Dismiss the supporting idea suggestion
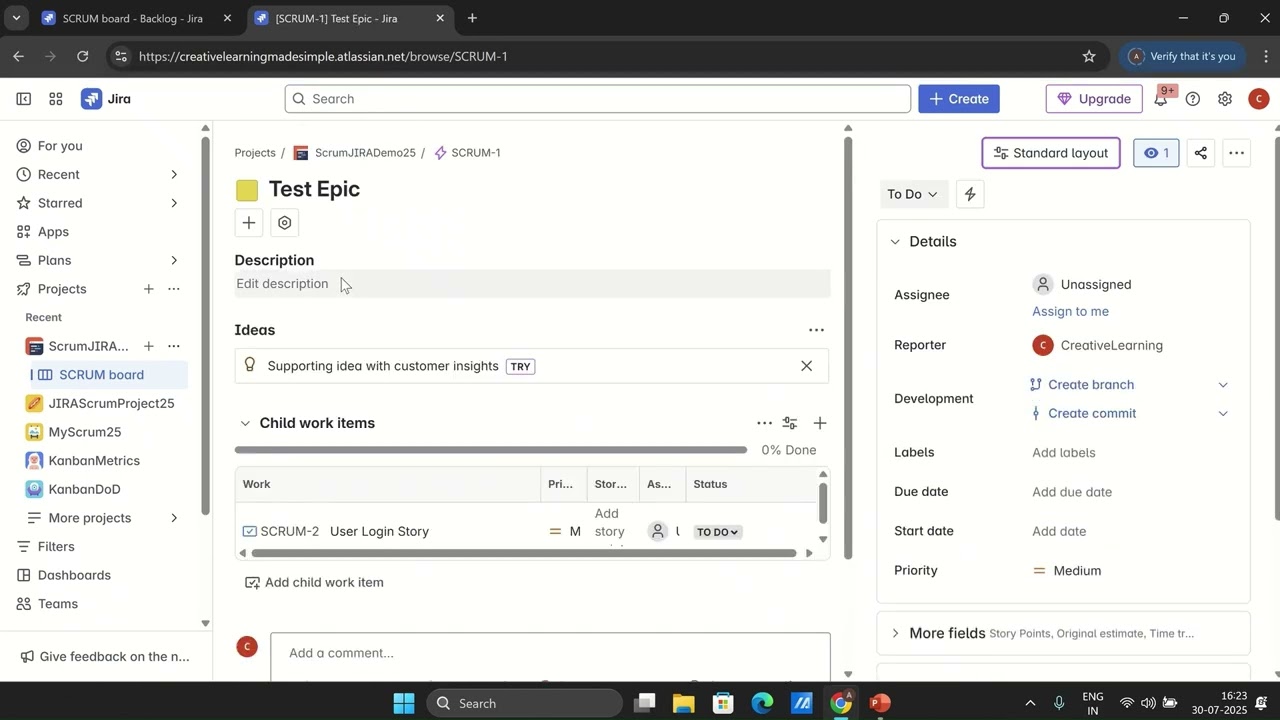This screenshot has height=720, width=1280. [x=807, y=366]
